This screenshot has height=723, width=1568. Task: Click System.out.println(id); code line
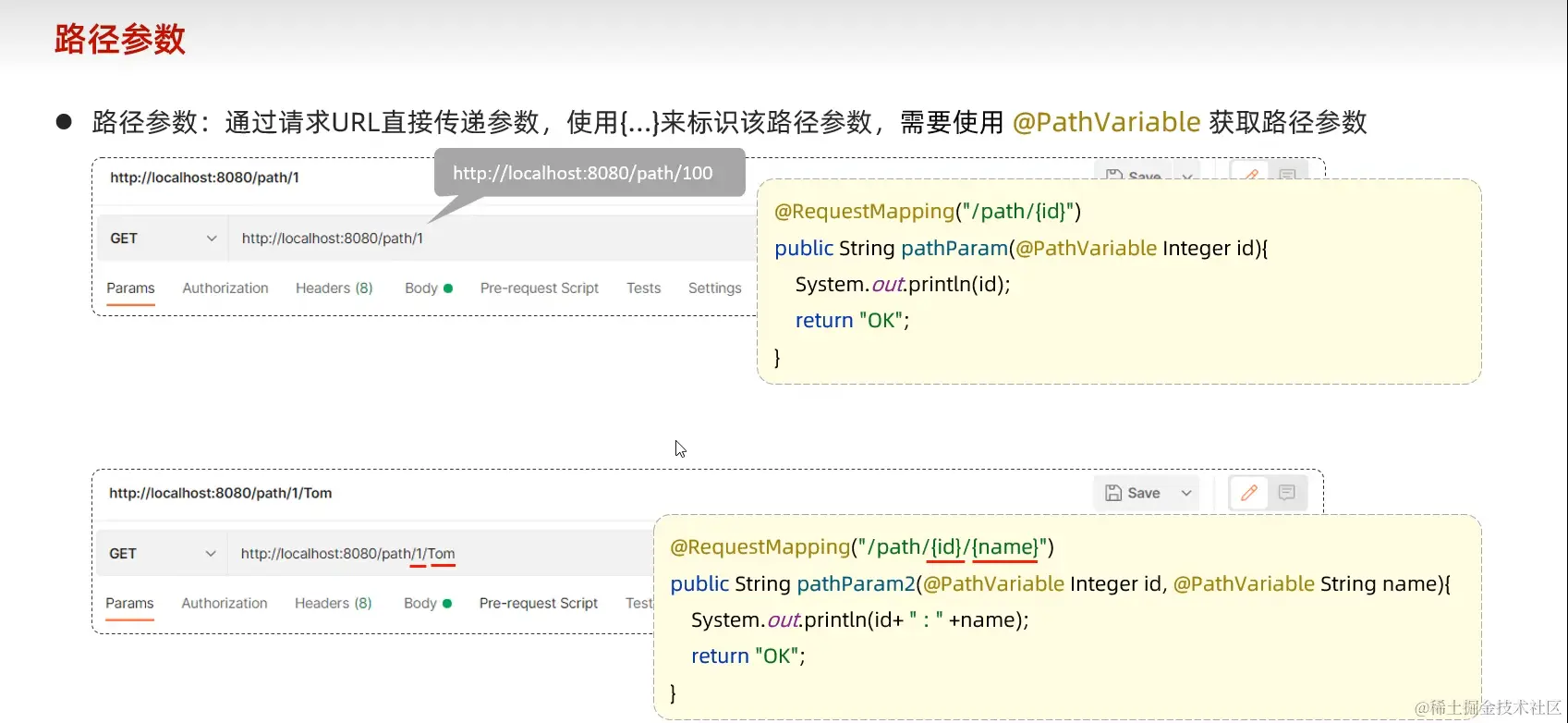[903, 284]
